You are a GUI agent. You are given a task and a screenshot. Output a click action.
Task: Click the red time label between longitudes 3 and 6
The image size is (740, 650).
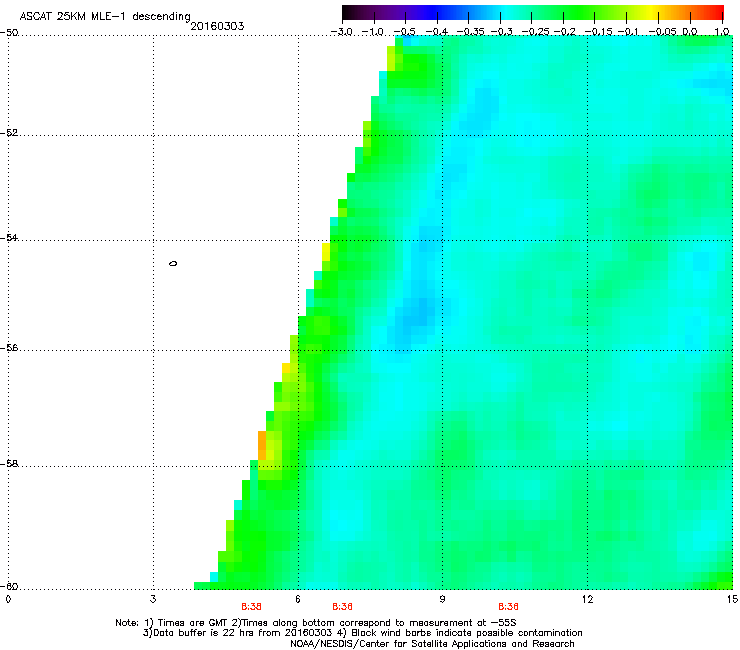click(x=251, y=607)
